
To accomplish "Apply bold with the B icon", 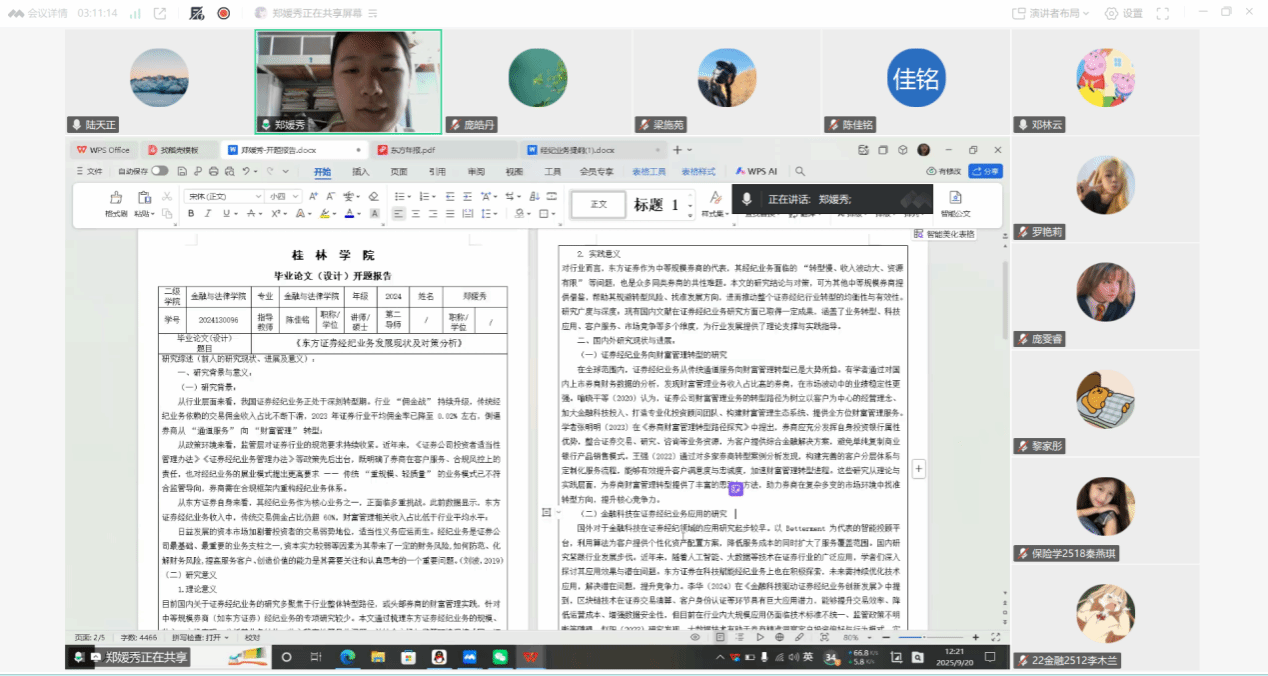I will click(191, 214).
